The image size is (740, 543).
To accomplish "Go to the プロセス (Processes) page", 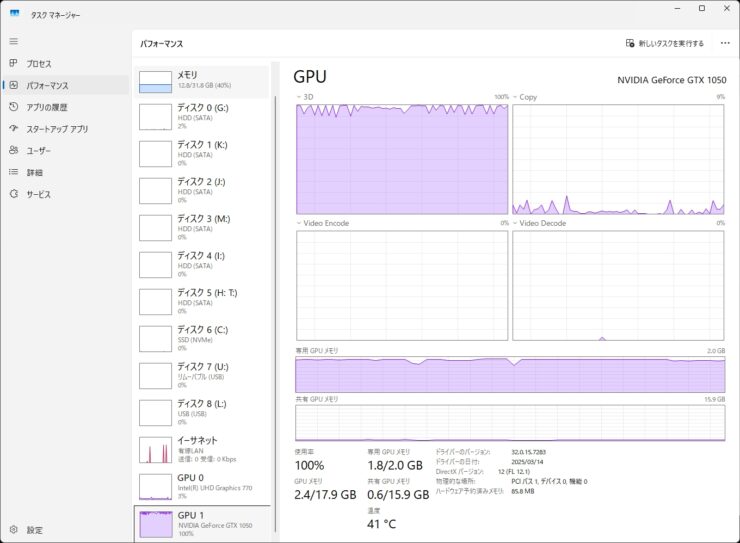I will (x=38, y=64).
